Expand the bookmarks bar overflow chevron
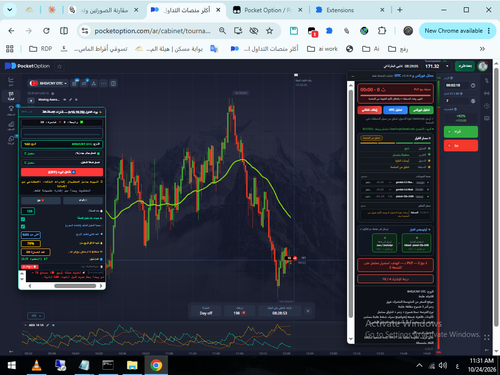Viewport: 500px width, 375px height. tap(482, 49)
